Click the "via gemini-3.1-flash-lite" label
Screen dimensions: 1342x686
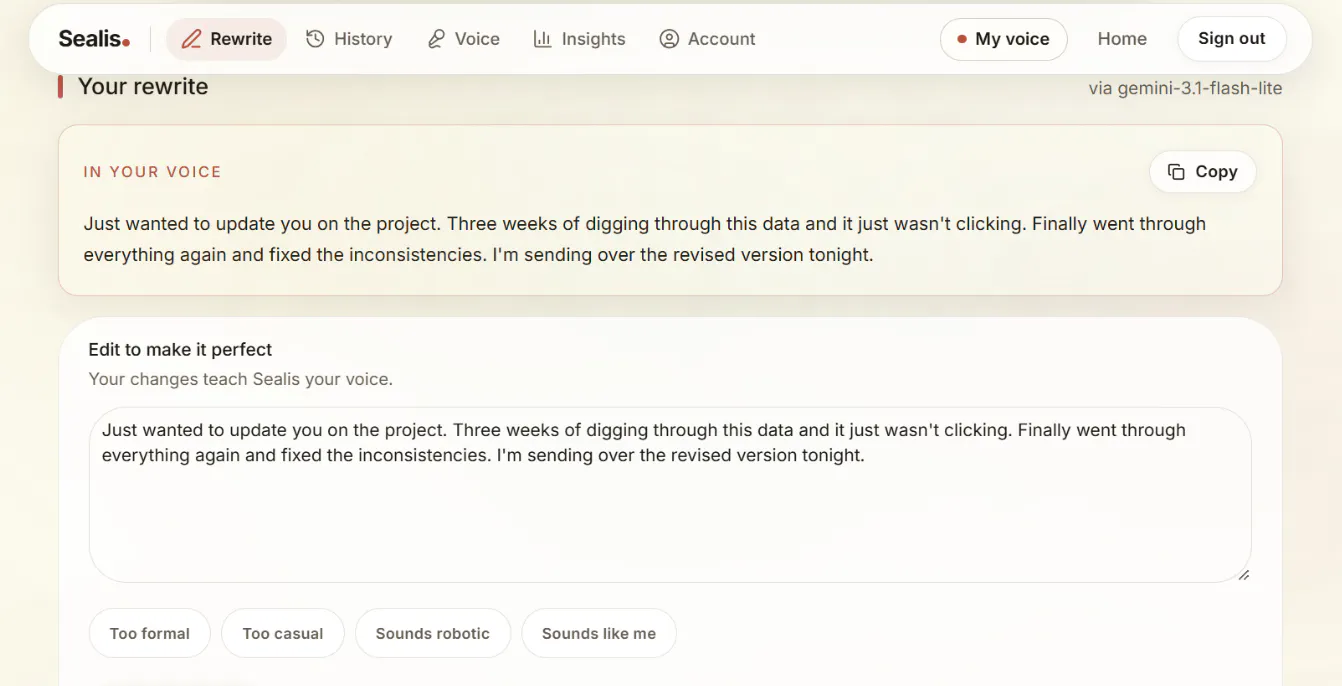[x=1185, y=88]
